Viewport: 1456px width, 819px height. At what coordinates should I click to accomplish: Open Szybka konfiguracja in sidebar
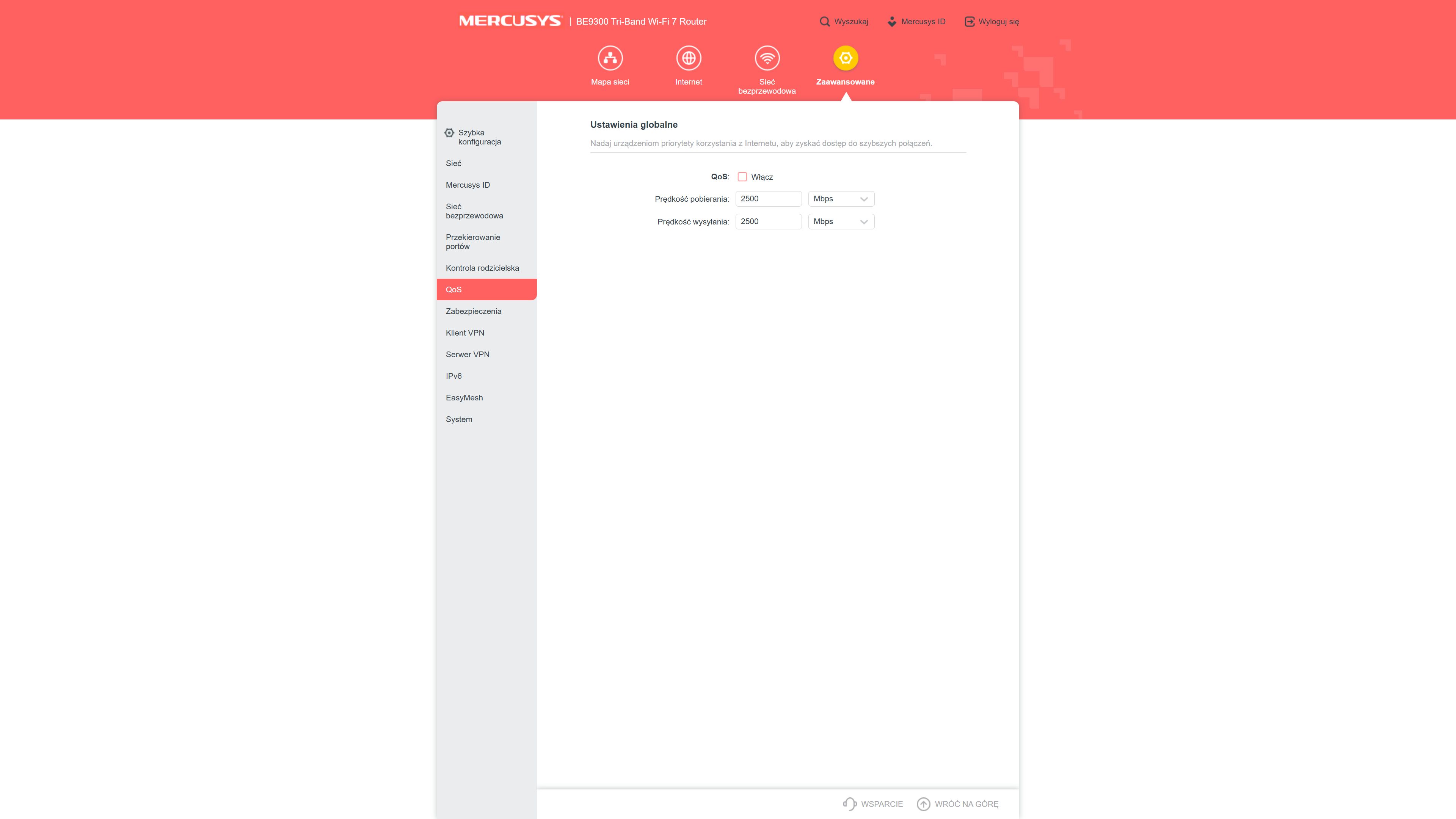486,137
